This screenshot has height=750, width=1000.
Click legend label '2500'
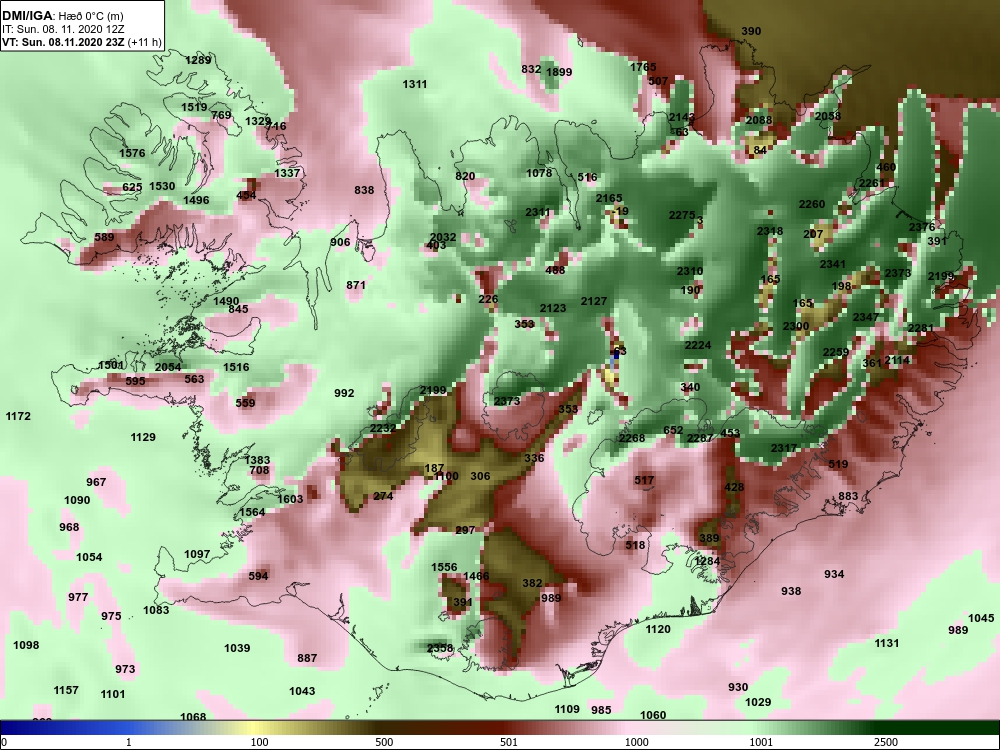[886, 742]
